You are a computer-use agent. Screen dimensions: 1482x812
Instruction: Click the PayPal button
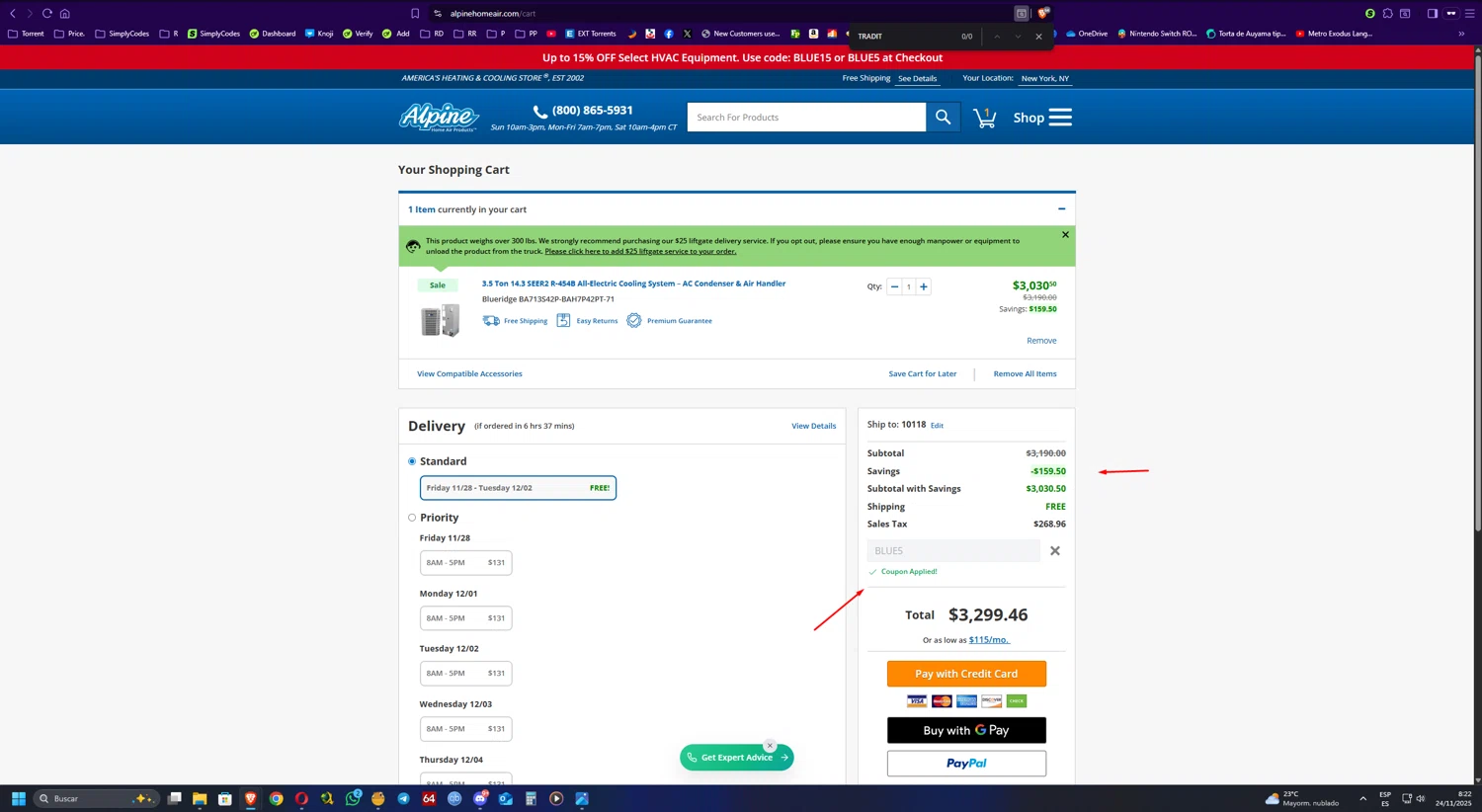pos(966,764)
